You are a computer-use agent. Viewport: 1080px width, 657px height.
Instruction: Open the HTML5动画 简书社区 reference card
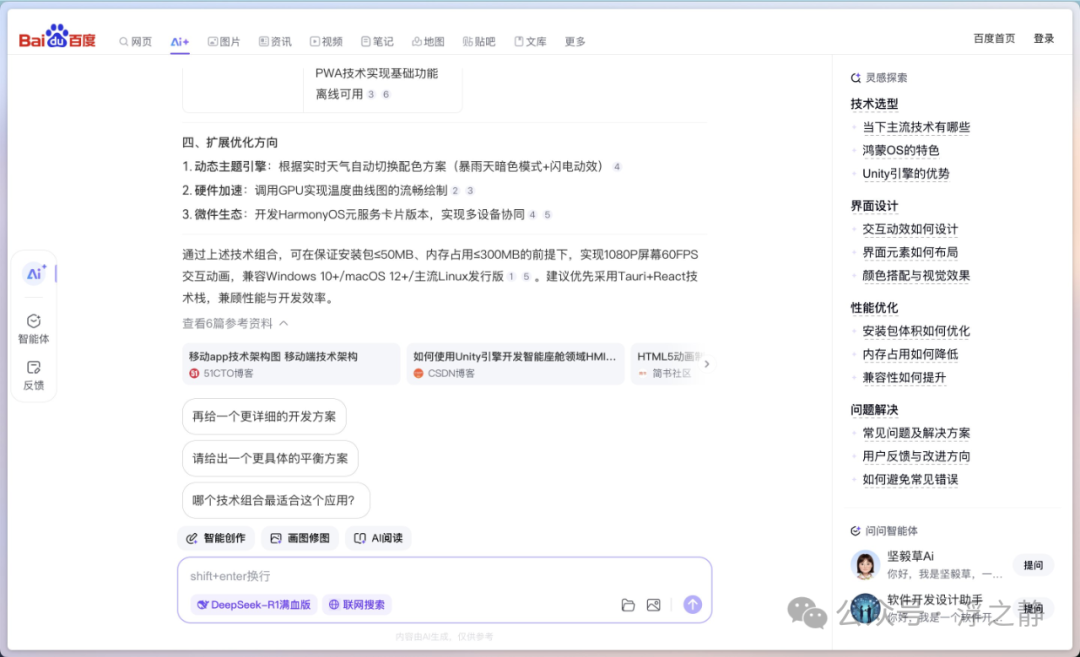(665, 364)
